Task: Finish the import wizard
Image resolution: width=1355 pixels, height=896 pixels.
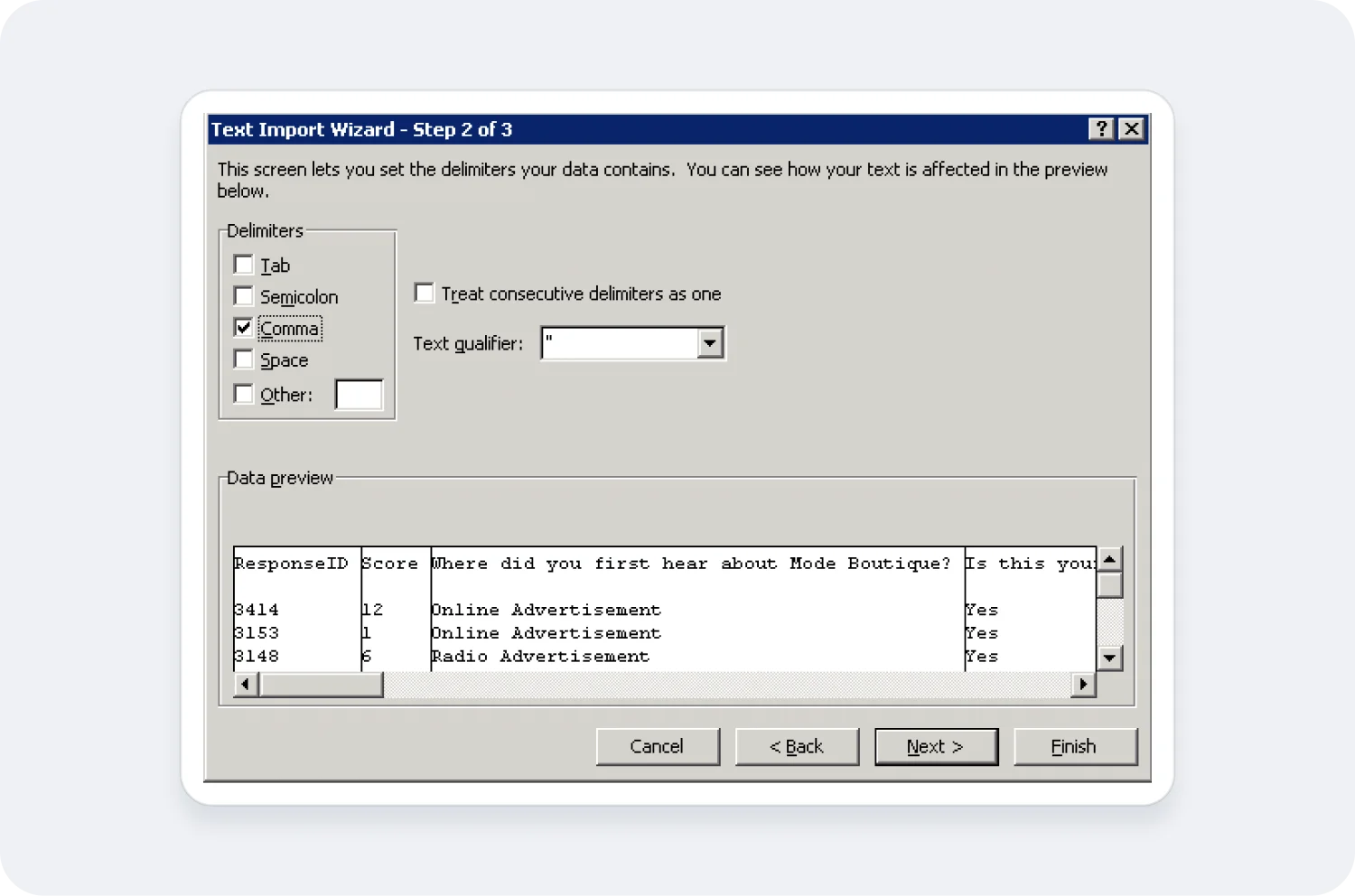Action: (1075, 746)
